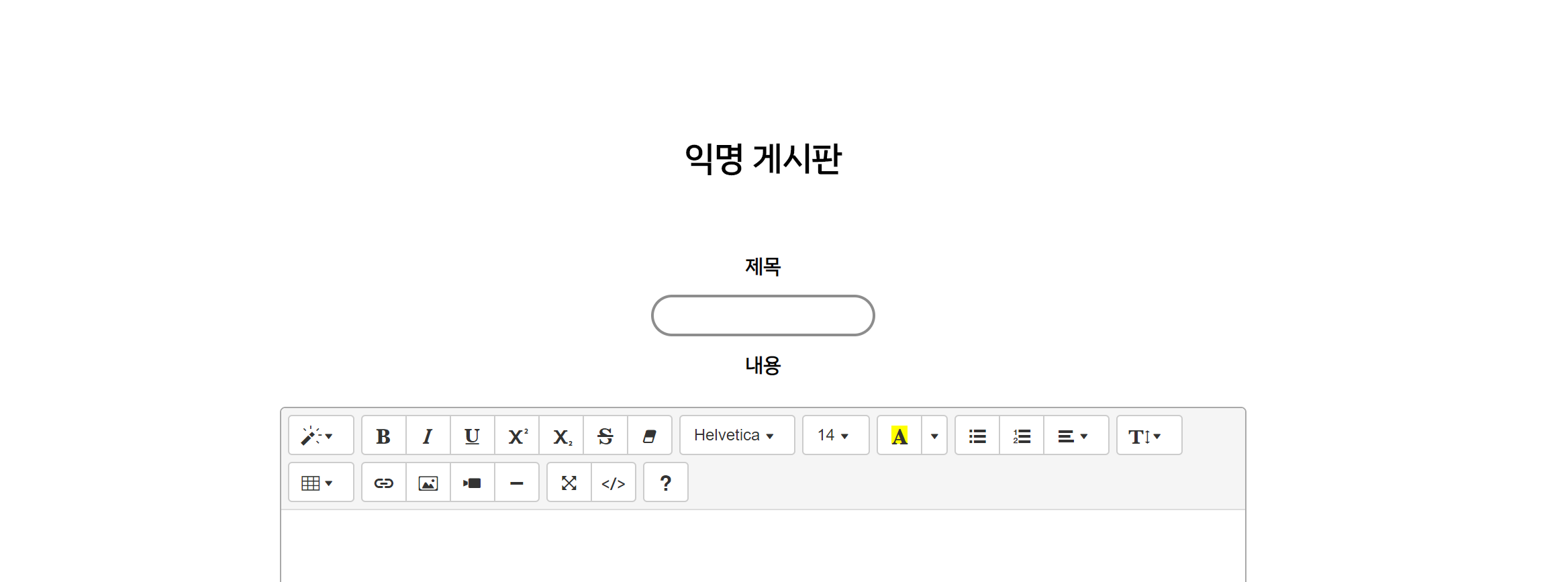The height and width of the screenshot is (582, 1568).
Task: Click the 제목 title input field
Action: [x=763, y=316]
